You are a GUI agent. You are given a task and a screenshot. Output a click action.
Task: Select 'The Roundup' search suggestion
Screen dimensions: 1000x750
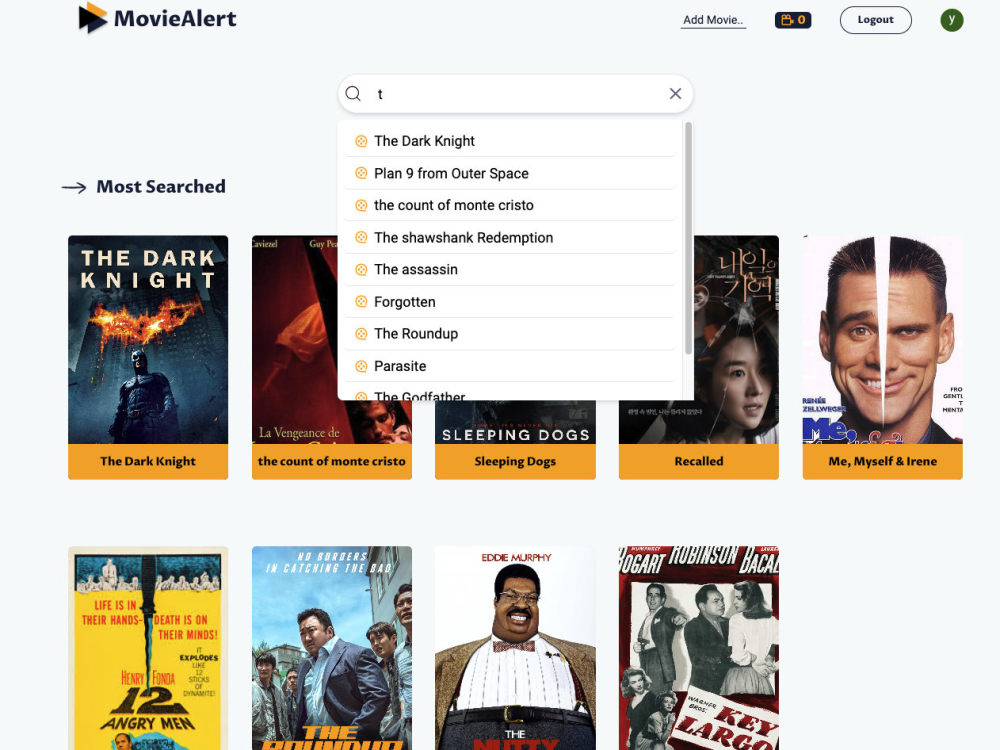pos(510,334)
